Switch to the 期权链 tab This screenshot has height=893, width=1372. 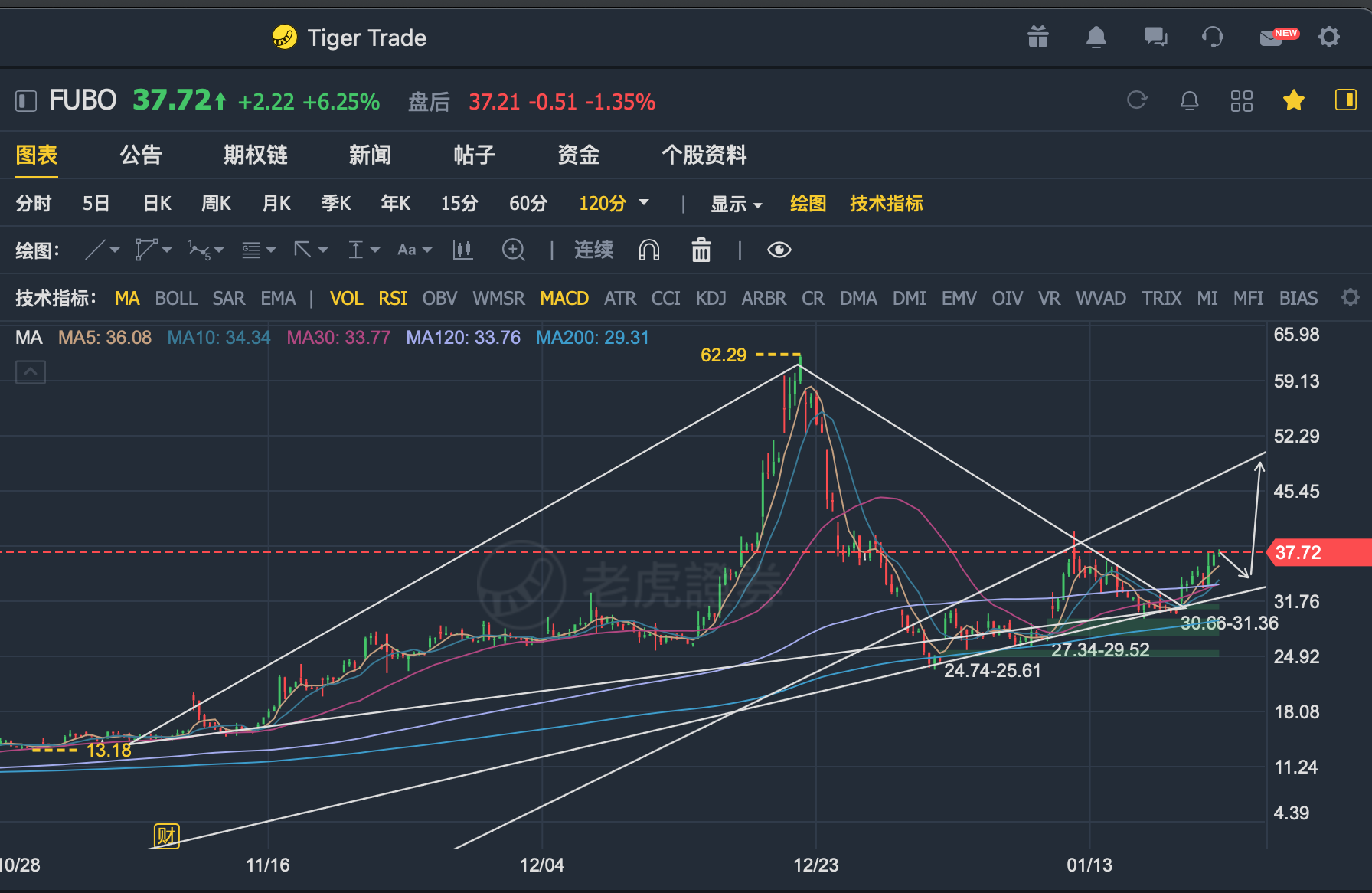(x=256, y=155)
